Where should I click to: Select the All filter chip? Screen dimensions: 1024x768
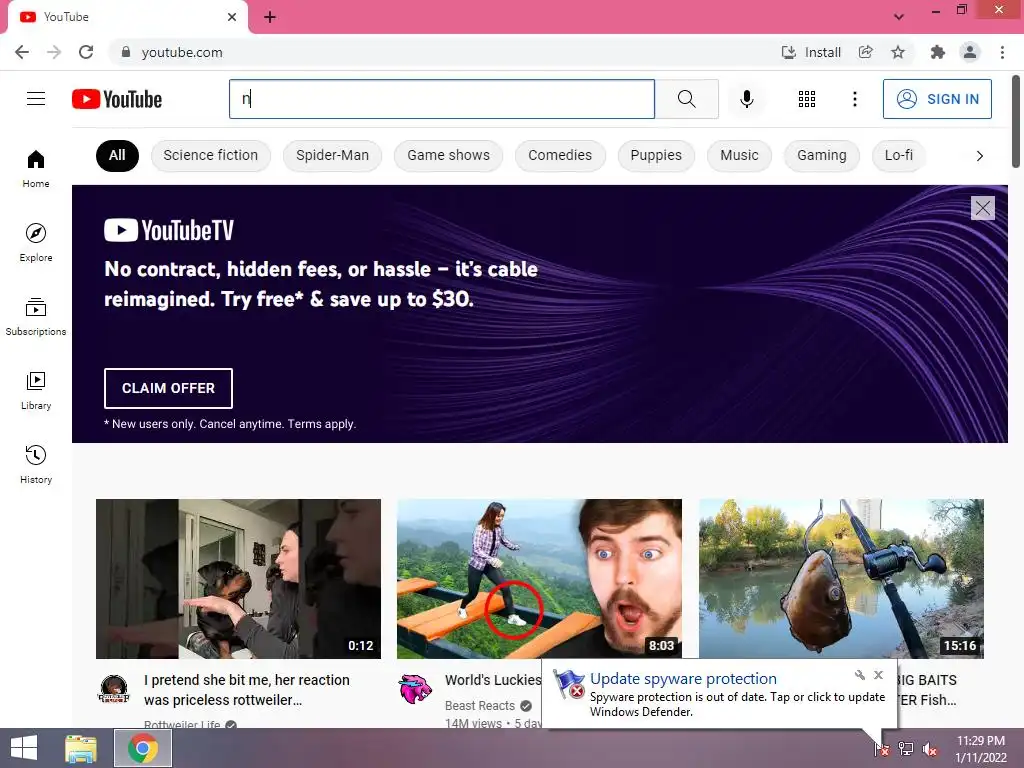(x=118, y=155)
